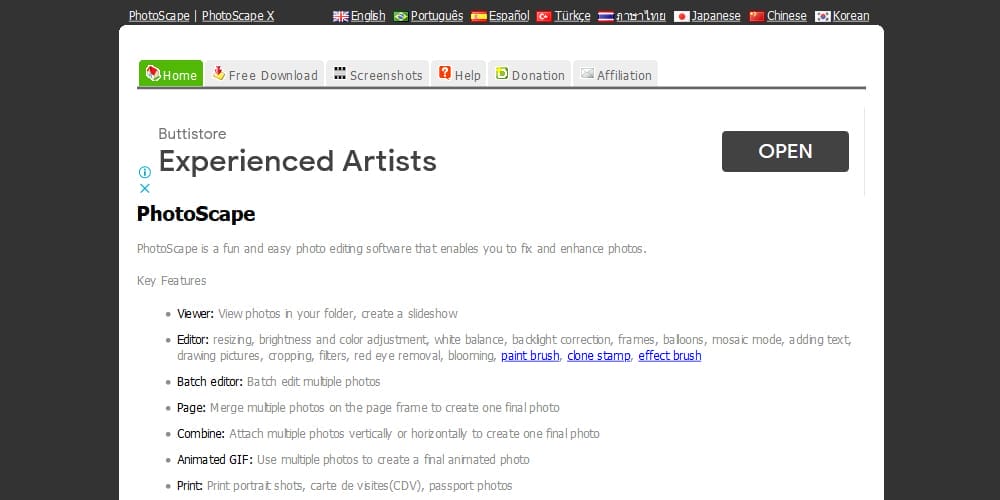Click the Editor: feature label

[193, 340]
